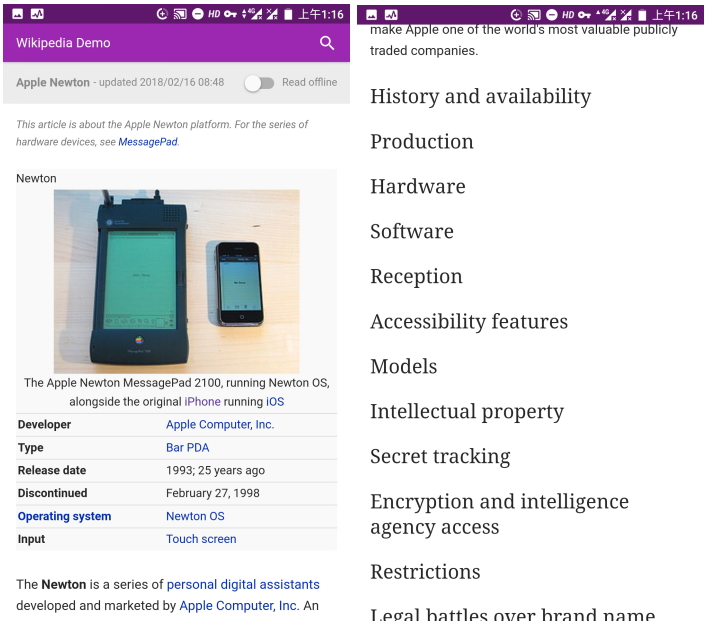Viewport: 707px width, 626px height.
Task: Tap the right phone's activity monitor status icon
Action: coord(391,15)
